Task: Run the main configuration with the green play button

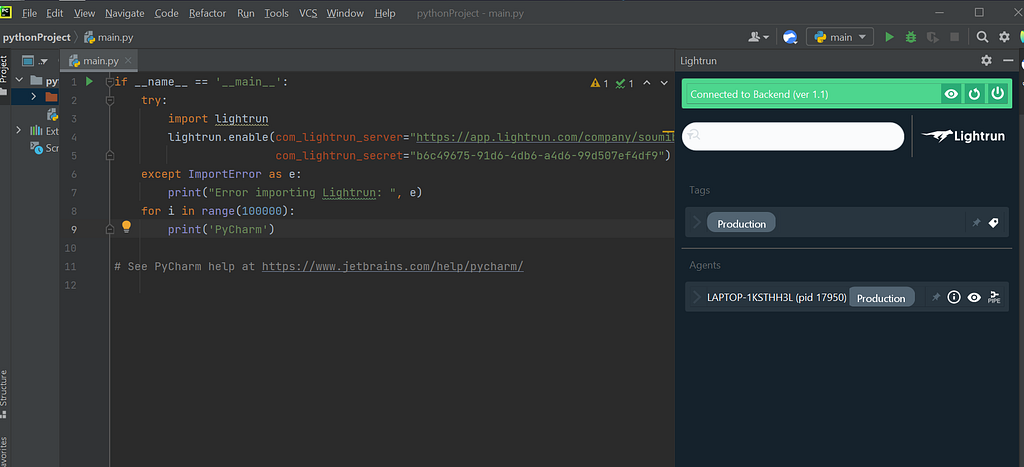Action: (889, 37)
